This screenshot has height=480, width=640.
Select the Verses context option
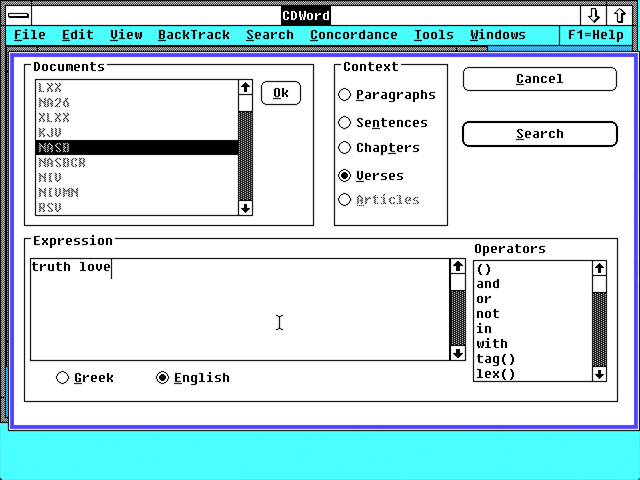tap(371, 176)
